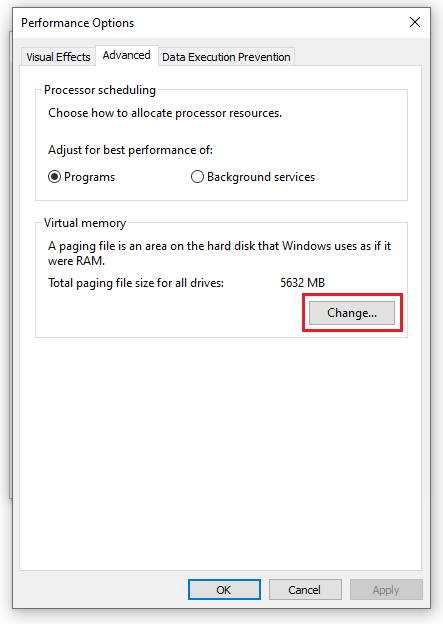
Task: Click the Choose how to allocate processor text
Action: [x=165, y=113]
